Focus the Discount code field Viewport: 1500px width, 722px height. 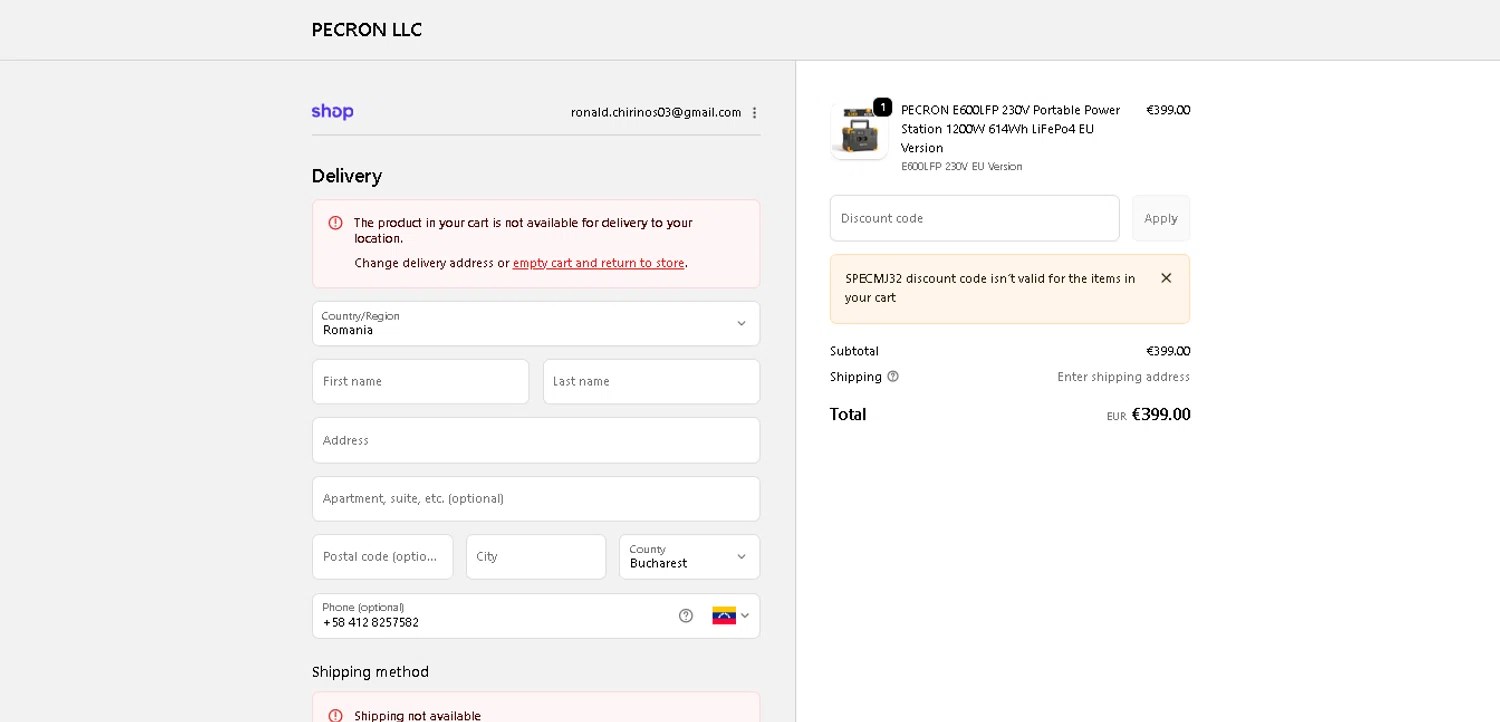[x=974, y=218]
